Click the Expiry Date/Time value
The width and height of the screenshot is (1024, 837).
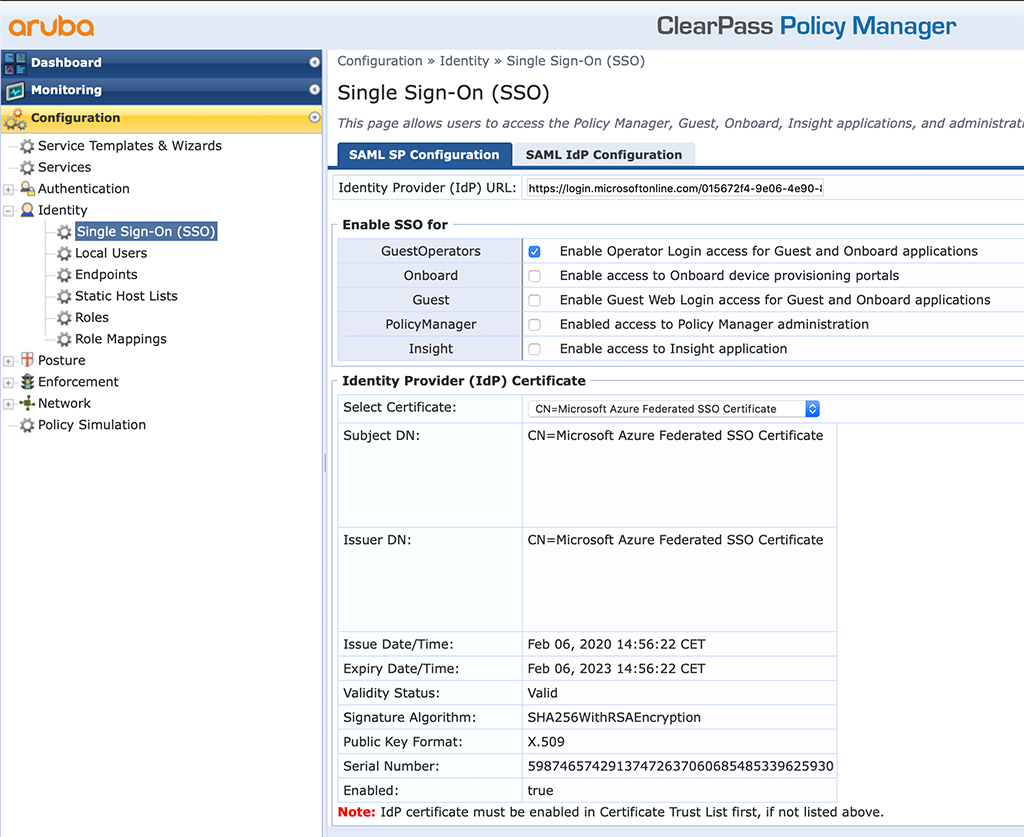click(616, 669)
